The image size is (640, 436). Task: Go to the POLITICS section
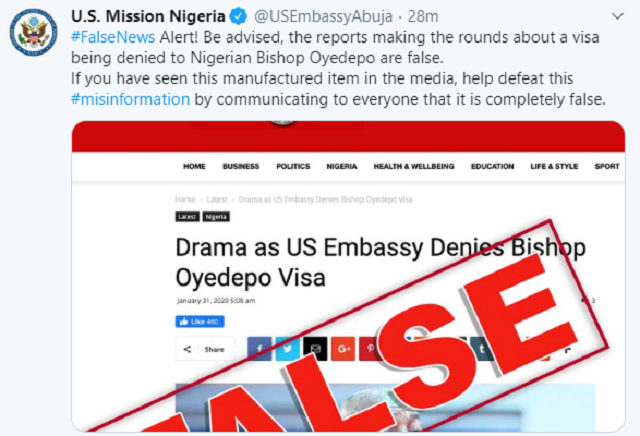click(x=293, y=166)
